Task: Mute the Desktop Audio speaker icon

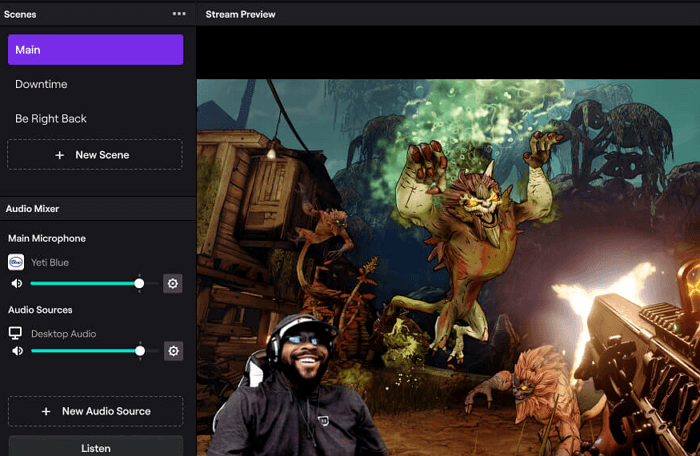Action: coord(17,351)
